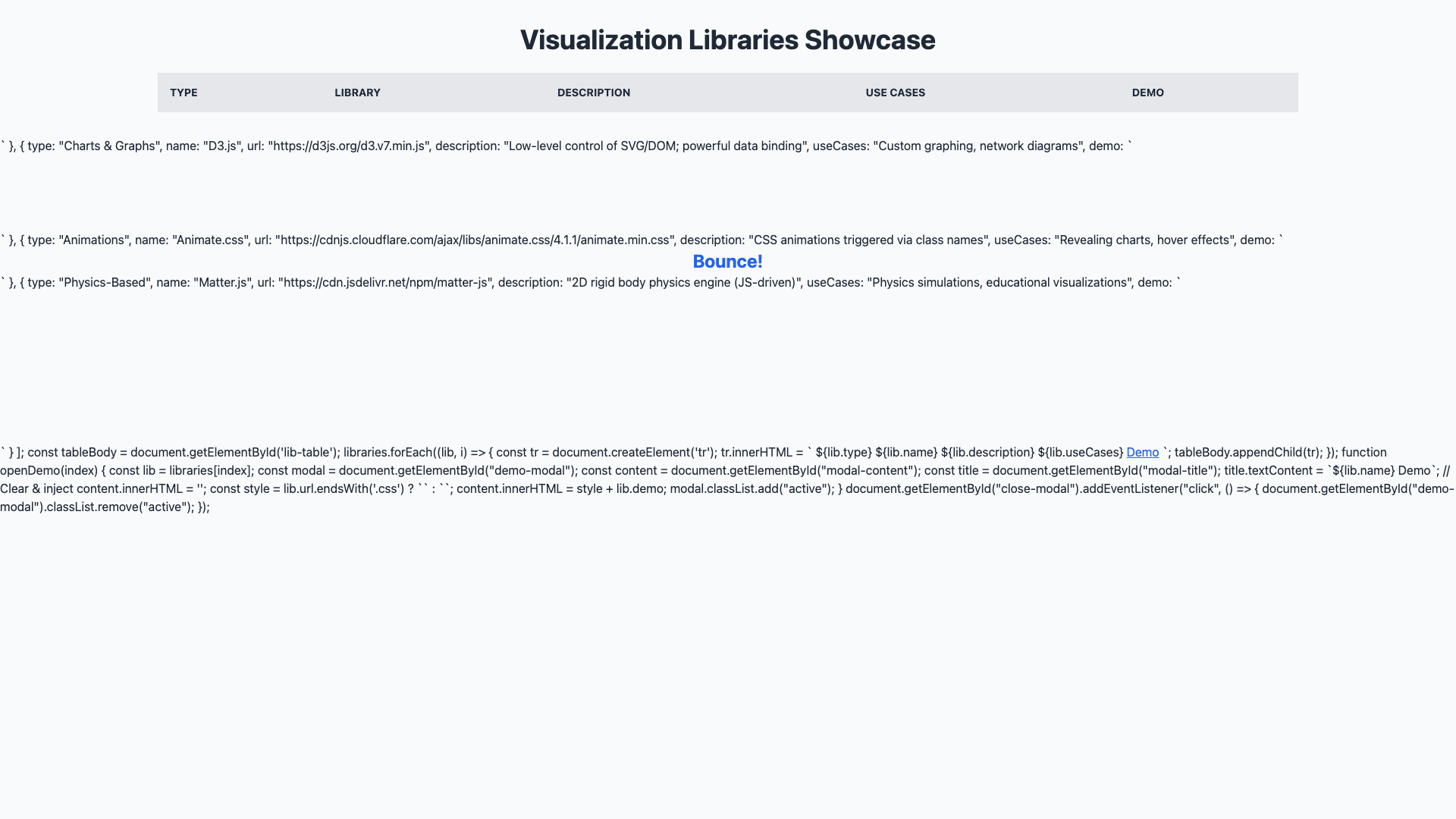The width and height of the screenshot is (1456, 819).
Task: Click the "Low-level control of SVG/DOM" description
Action: coord(591,146)
